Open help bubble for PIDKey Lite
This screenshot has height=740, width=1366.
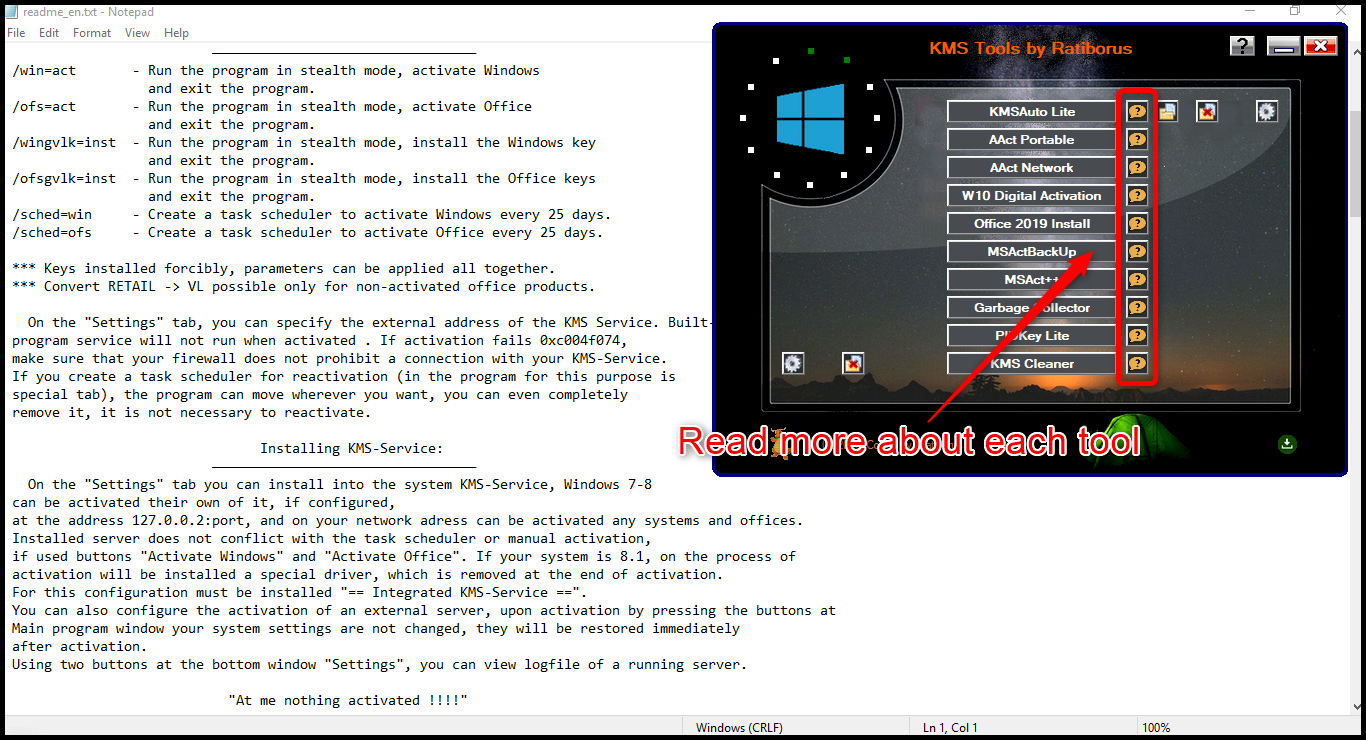1137,336
